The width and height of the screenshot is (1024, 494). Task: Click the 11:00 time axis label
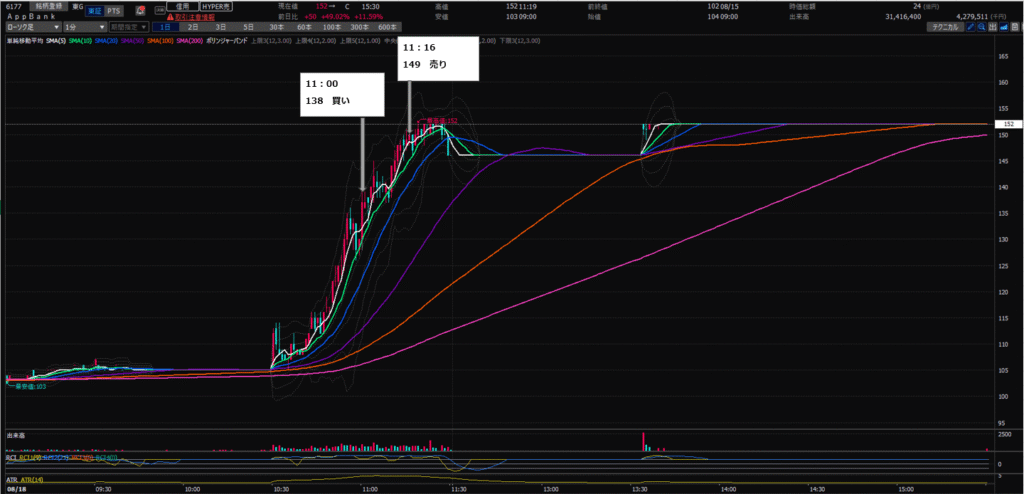[x=370, y=488]
